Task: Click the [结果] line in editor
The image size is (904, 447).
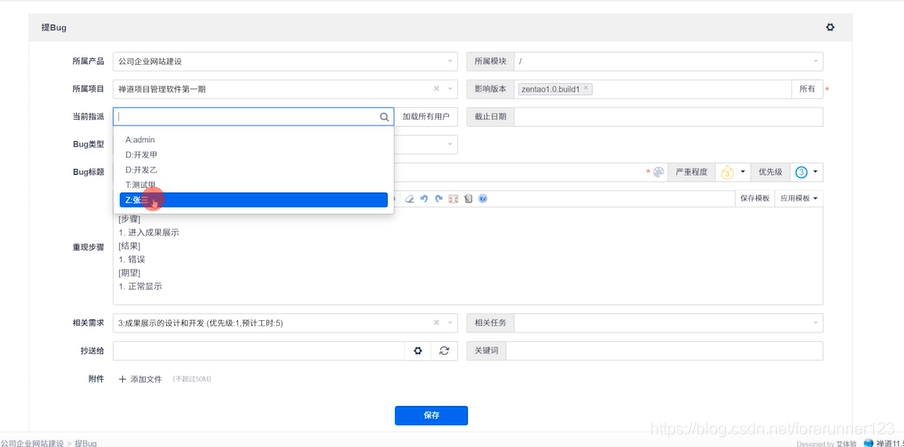Action: click(130, 246)
